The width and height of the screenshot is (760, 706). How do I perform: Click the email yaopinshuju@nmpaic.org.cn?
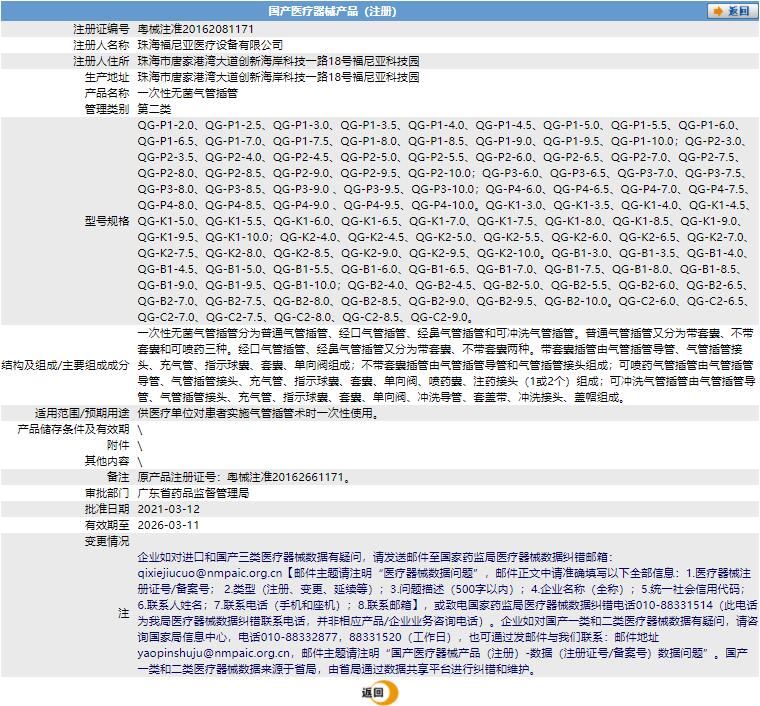(213, 653)
